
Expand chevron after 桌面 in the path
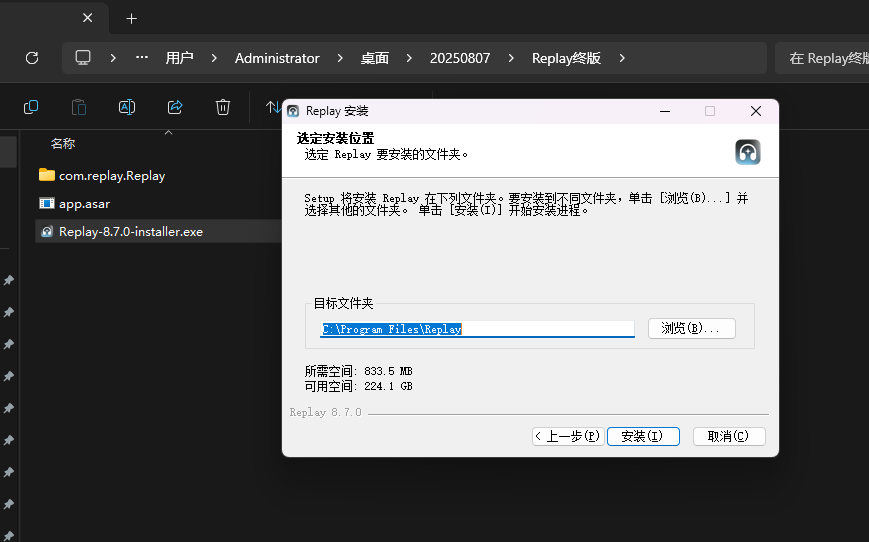409,58
